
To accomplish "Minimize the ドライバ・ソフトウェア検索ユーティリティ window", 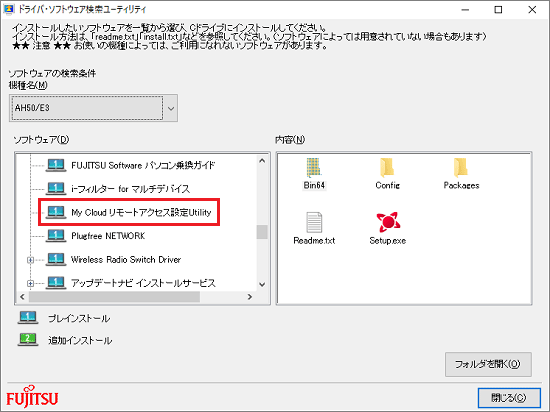I will tap(465, 10).
